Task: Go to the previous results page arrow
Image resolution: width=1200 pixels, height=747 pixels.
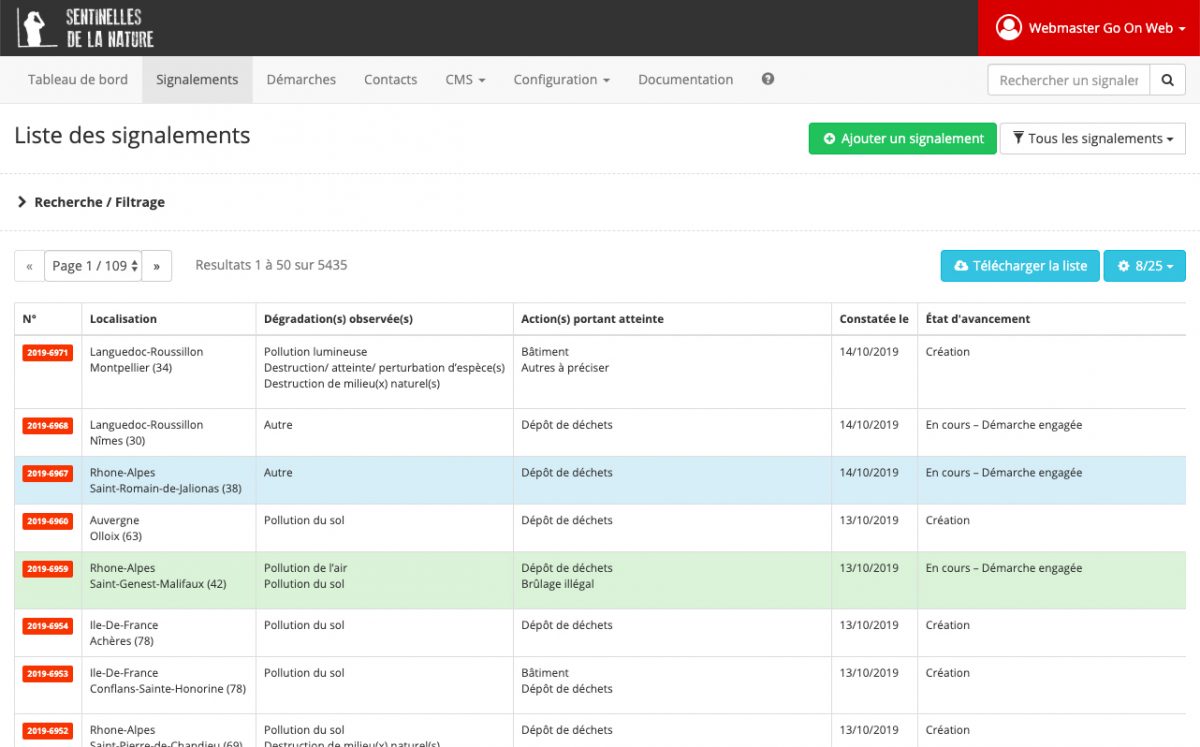Action: [x=29, y=266]
